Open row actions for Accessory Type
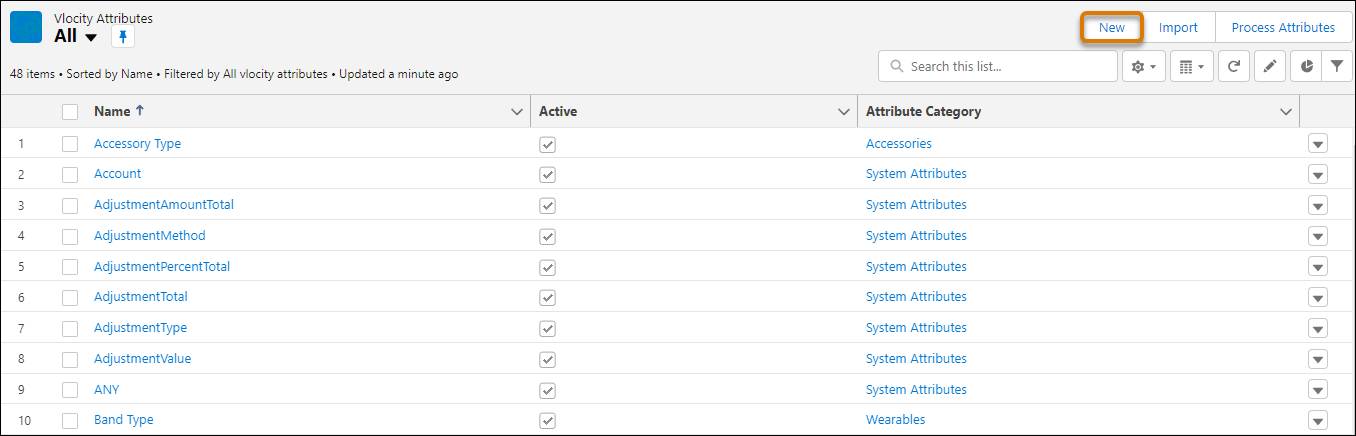The image size is (1356, 436). point(1318,144)
